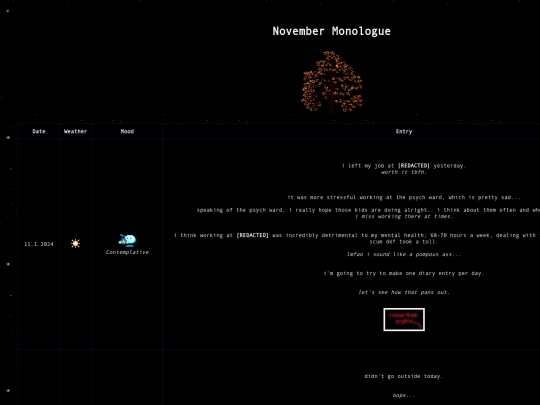Click the sunny weather icon for 11.1.2024
Viewport: 540px width, 405px height.
75,243
